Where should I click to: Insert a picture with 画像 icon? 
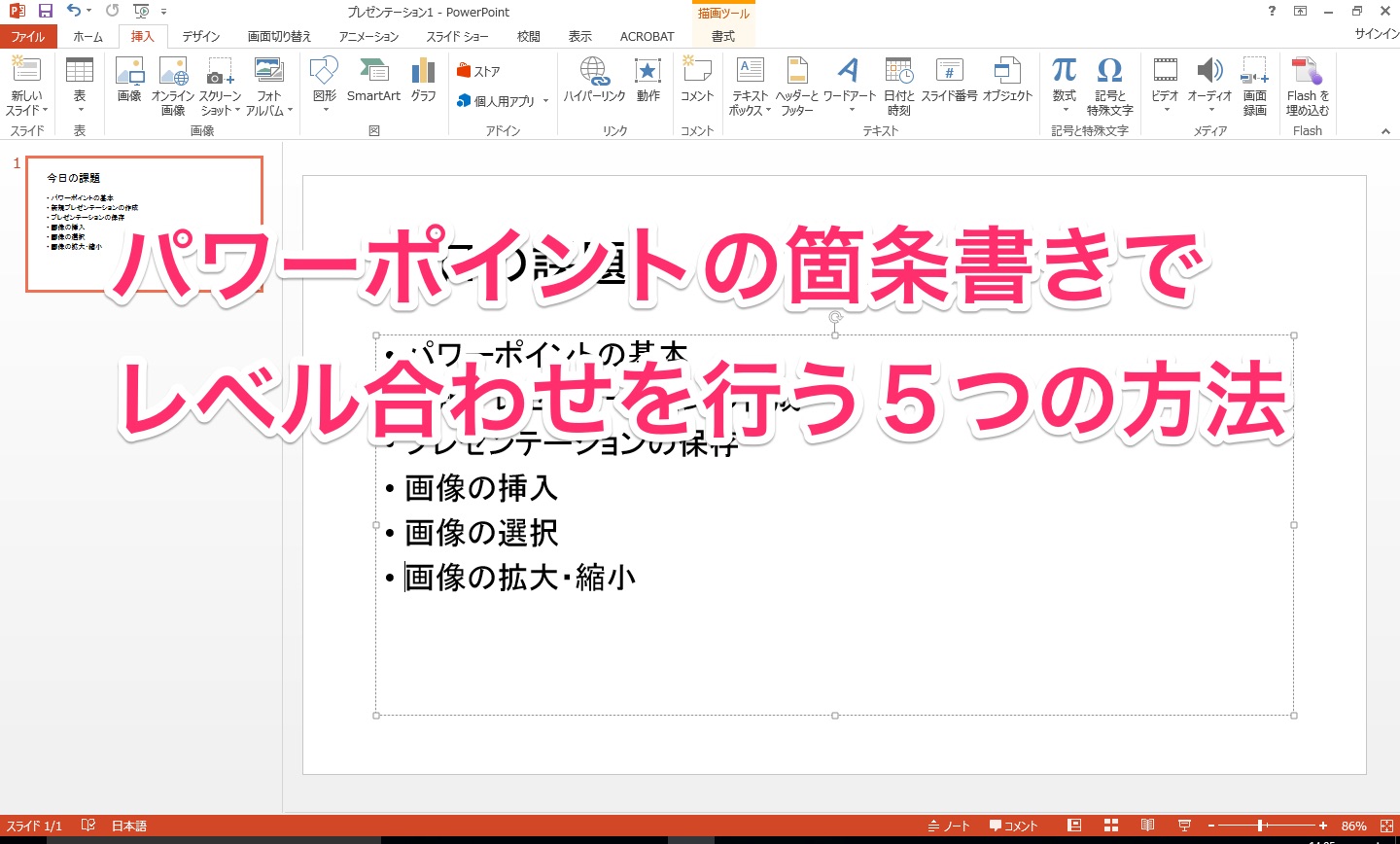[129, 80]
